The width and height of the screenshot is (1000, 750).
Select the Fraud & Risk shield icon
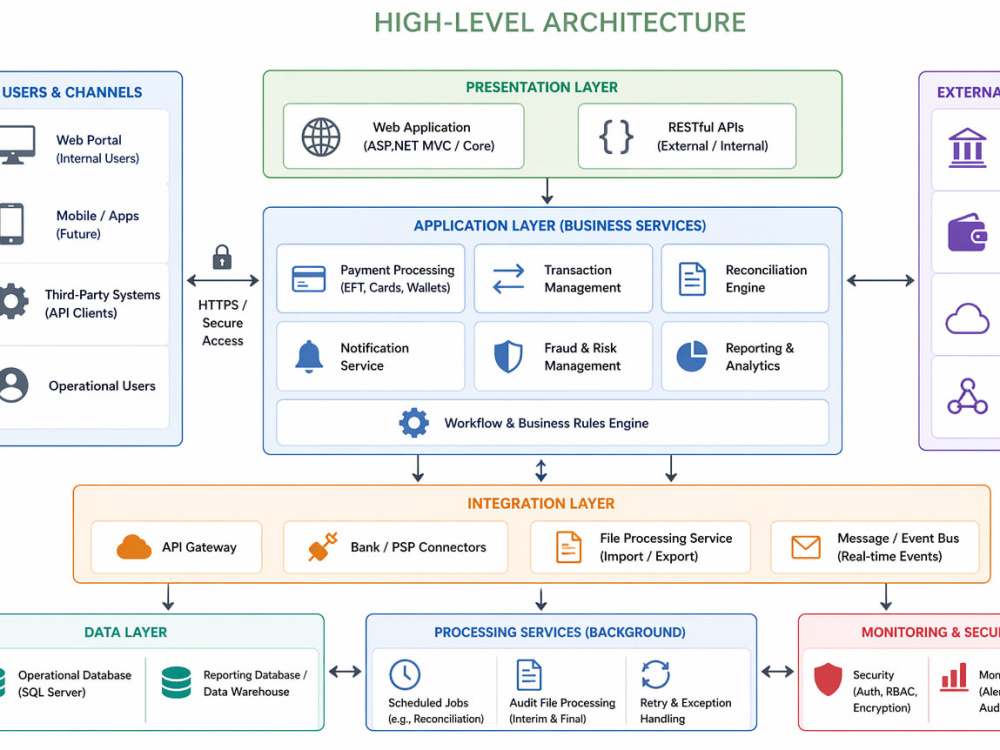click(x=508, y=357)
